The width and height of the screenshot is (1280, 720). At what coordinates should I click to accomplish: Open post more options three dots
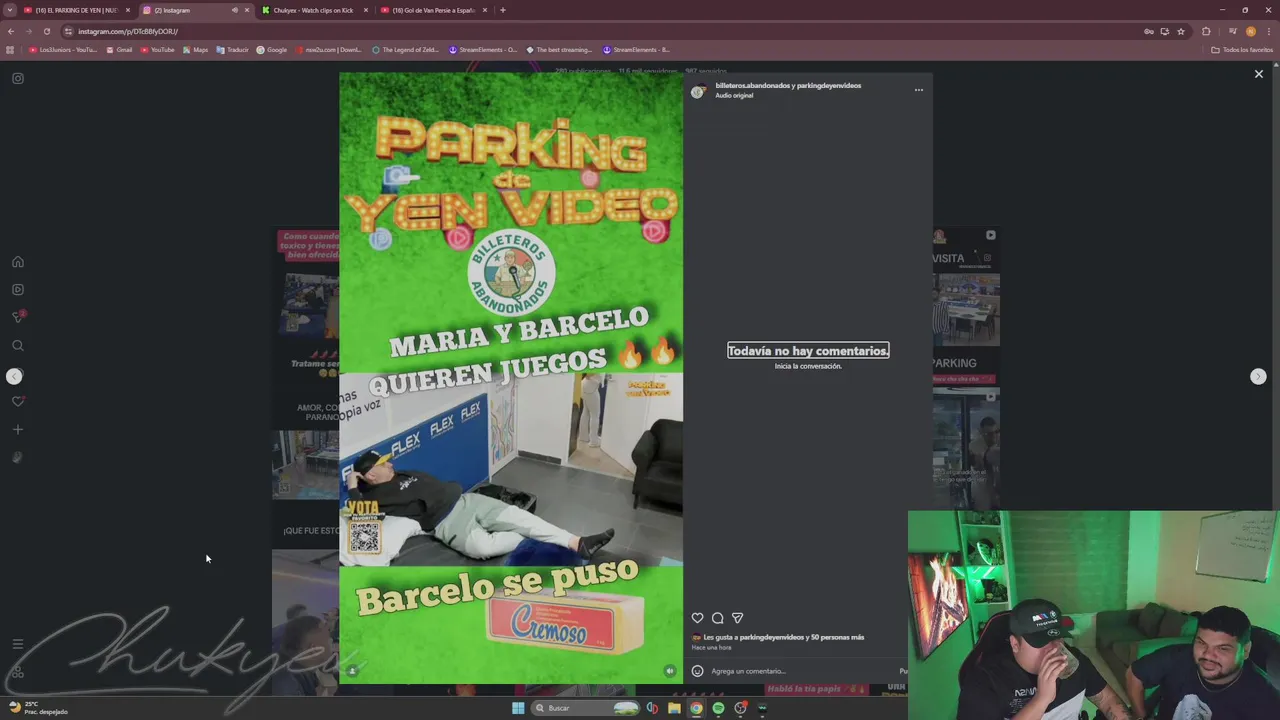point(919,90)
